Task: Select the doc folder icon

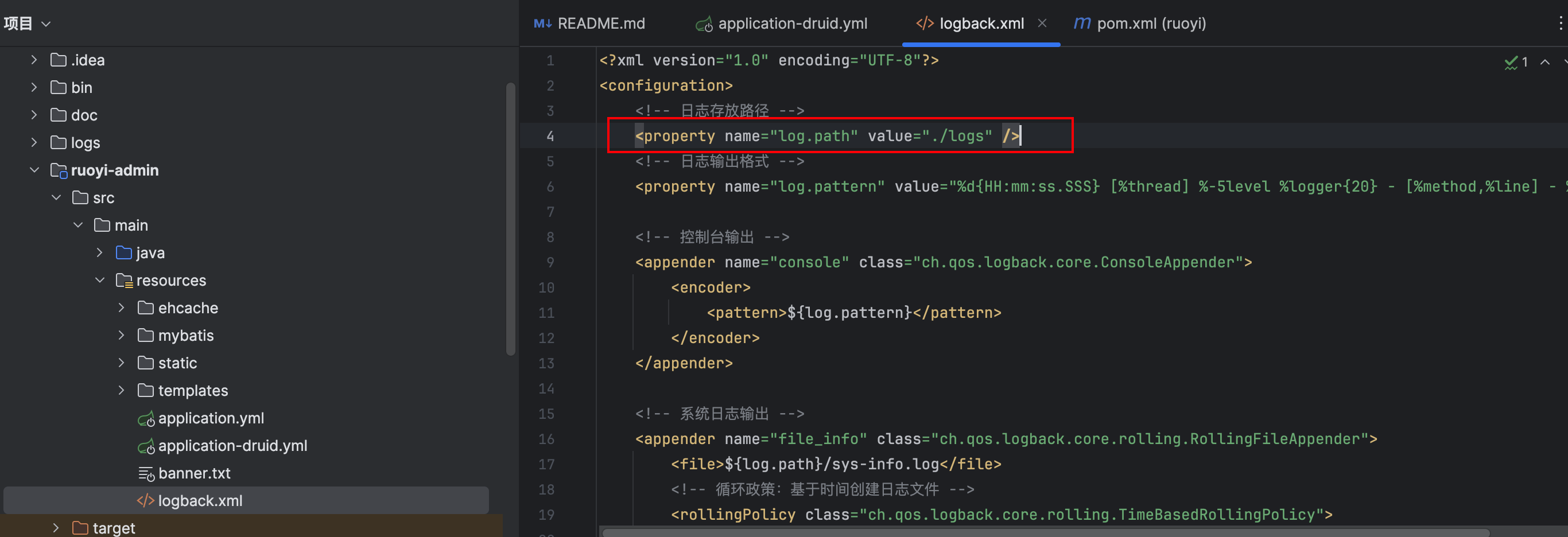Action: click(x=59, y=115)
